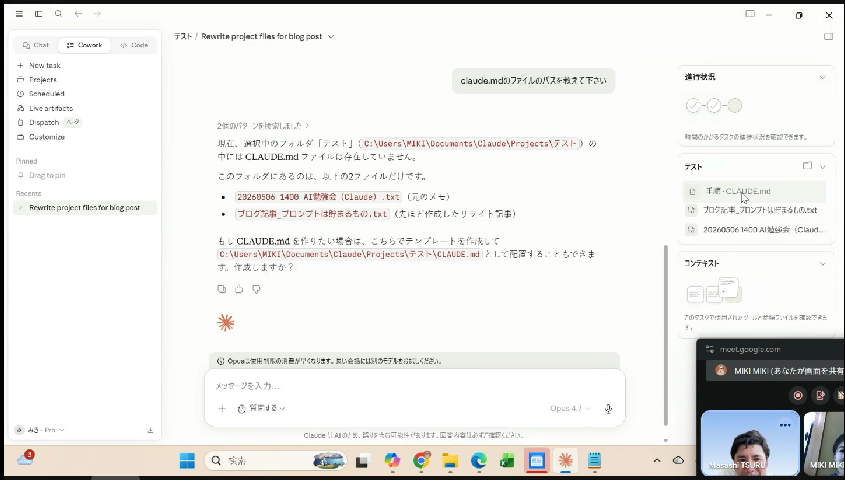845x480 pixels.
Task: Show hidden system tray icons
Action: (x=656, y=460)
